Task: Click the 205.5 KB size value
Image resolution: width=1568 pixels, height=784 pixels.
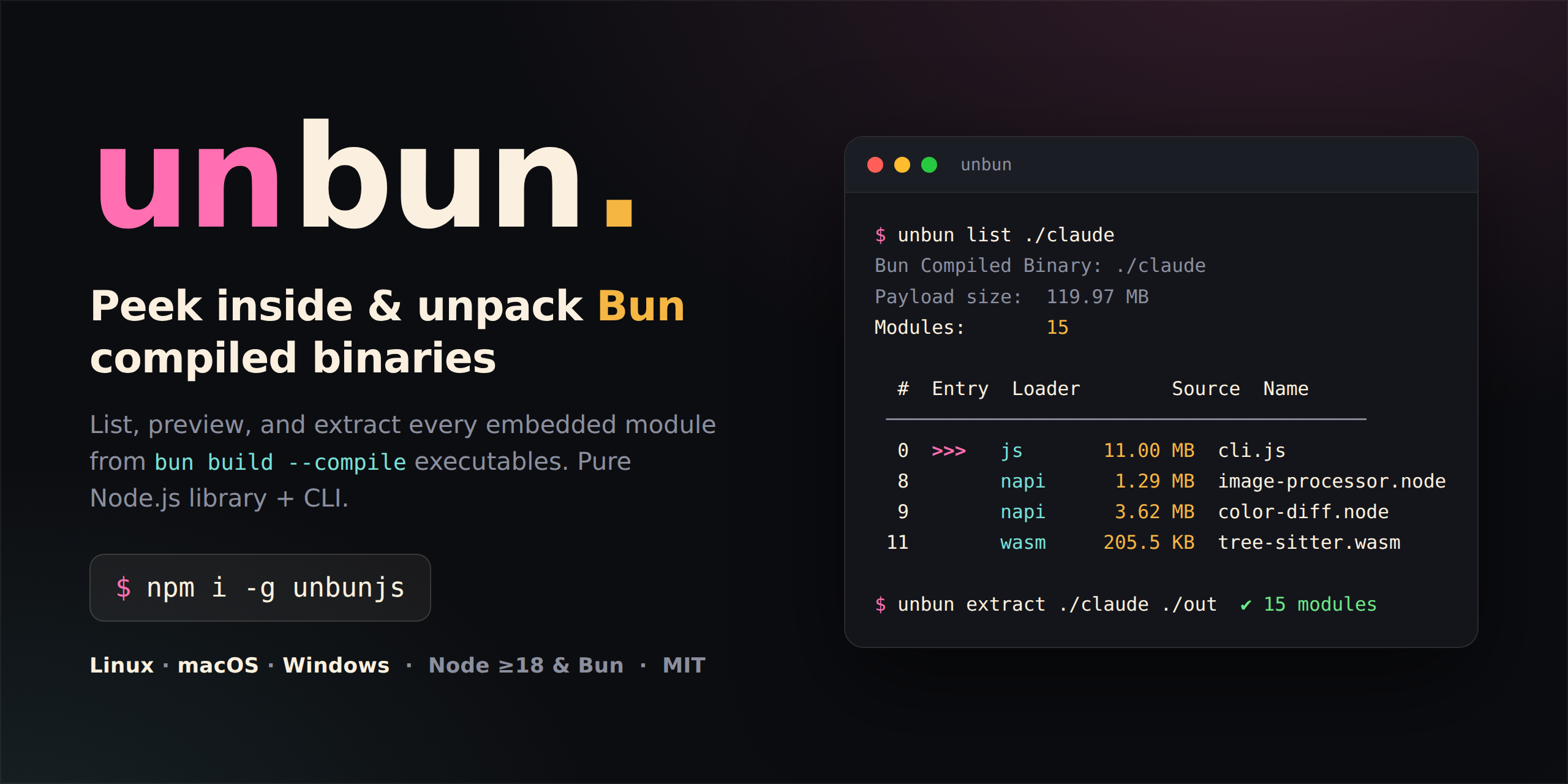Action: [1149, 543]
